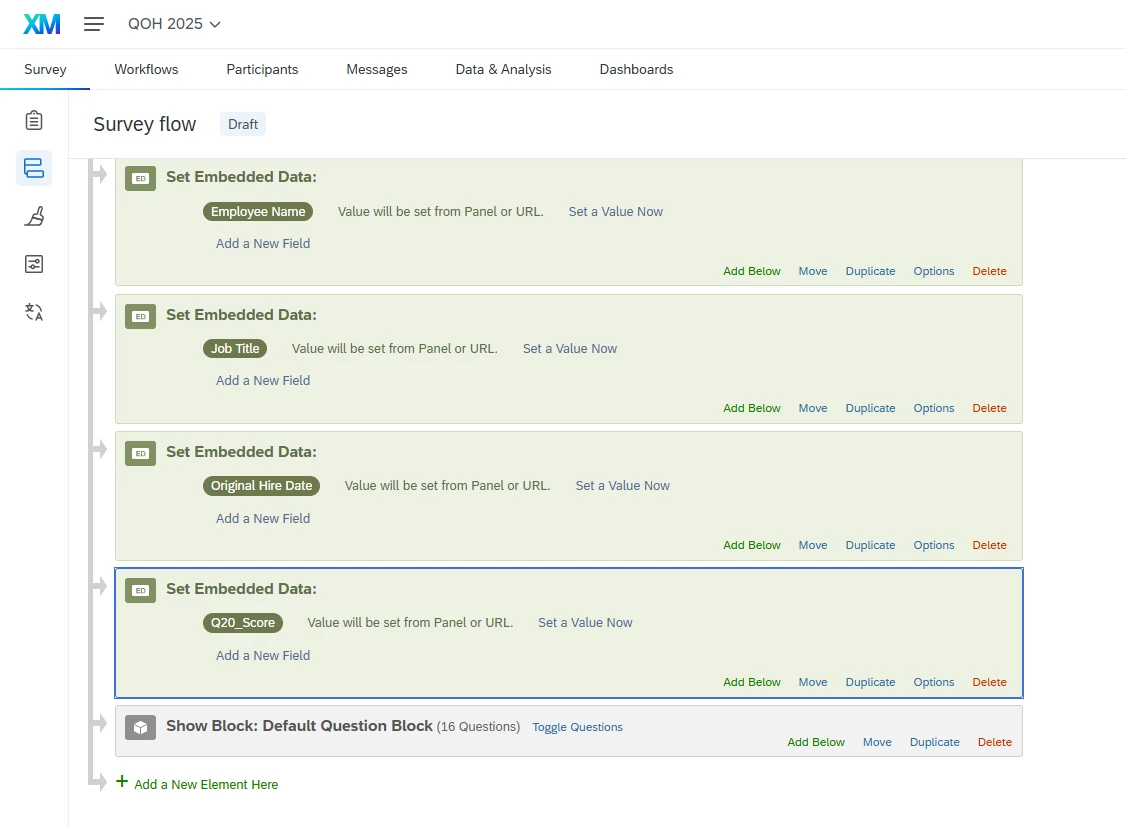The image size is (1126, 828).
Task: Click Add Below in Q20_Score block
Action: click(752, 683)
